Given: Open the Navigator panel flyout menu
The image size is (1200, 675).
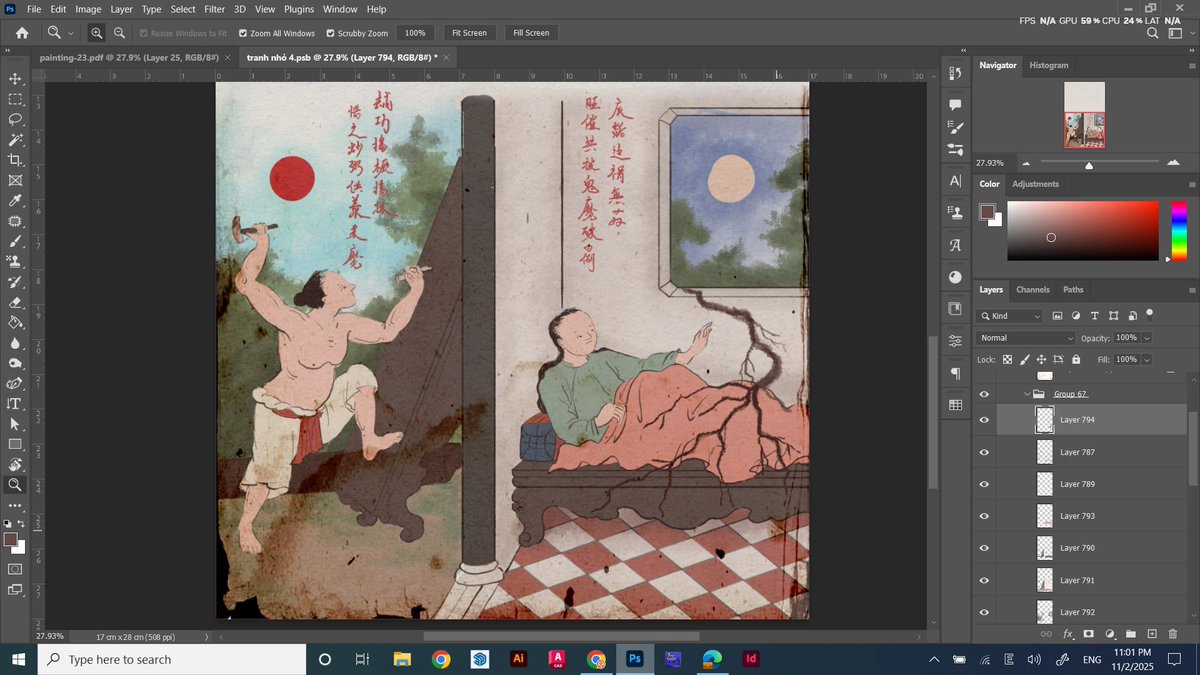Looking at the screenshot, I should (1191, 65).
